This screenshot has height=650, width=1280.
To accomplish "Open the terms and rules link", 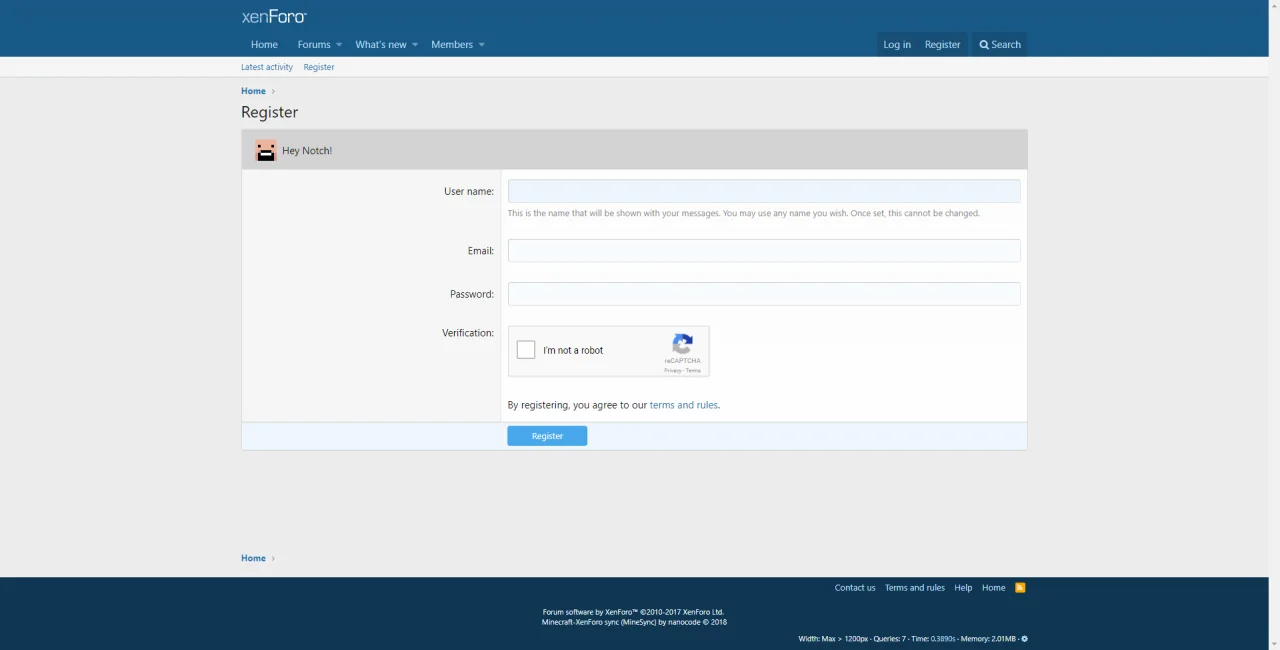I will 683,405.
